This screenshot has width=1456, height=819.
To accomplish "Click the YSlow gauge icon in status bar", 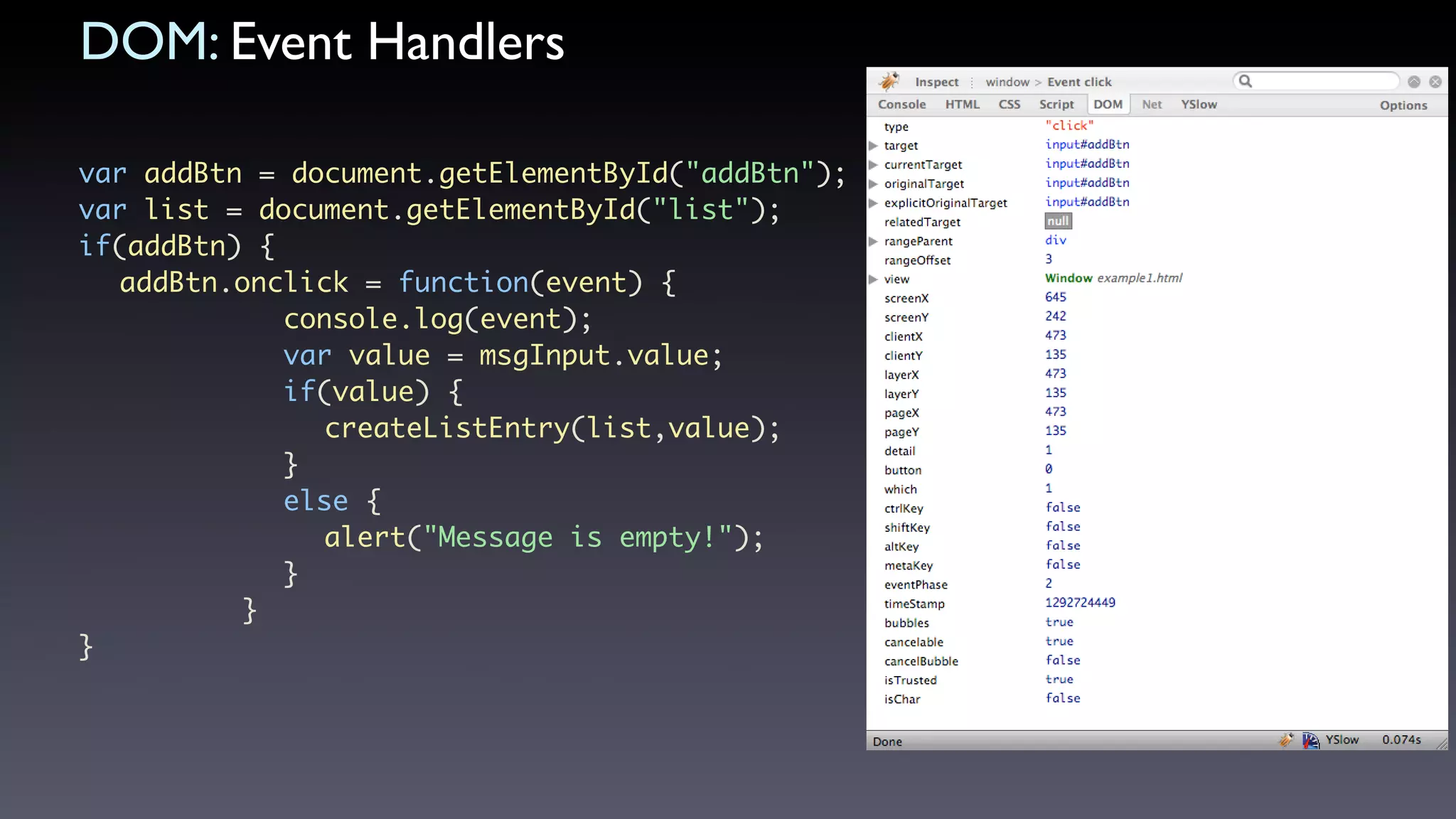I will point(1311,740).
